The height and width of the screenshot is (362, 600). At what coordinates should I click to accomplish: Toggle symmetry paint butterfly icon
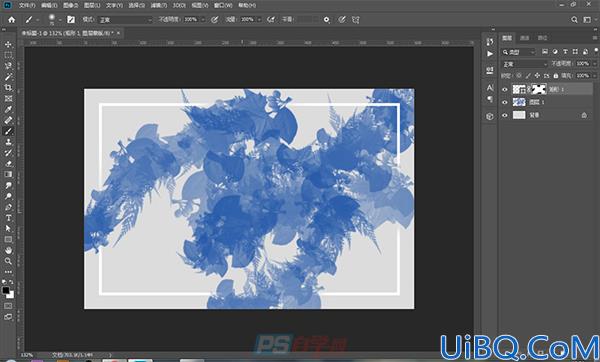(355, 20)
